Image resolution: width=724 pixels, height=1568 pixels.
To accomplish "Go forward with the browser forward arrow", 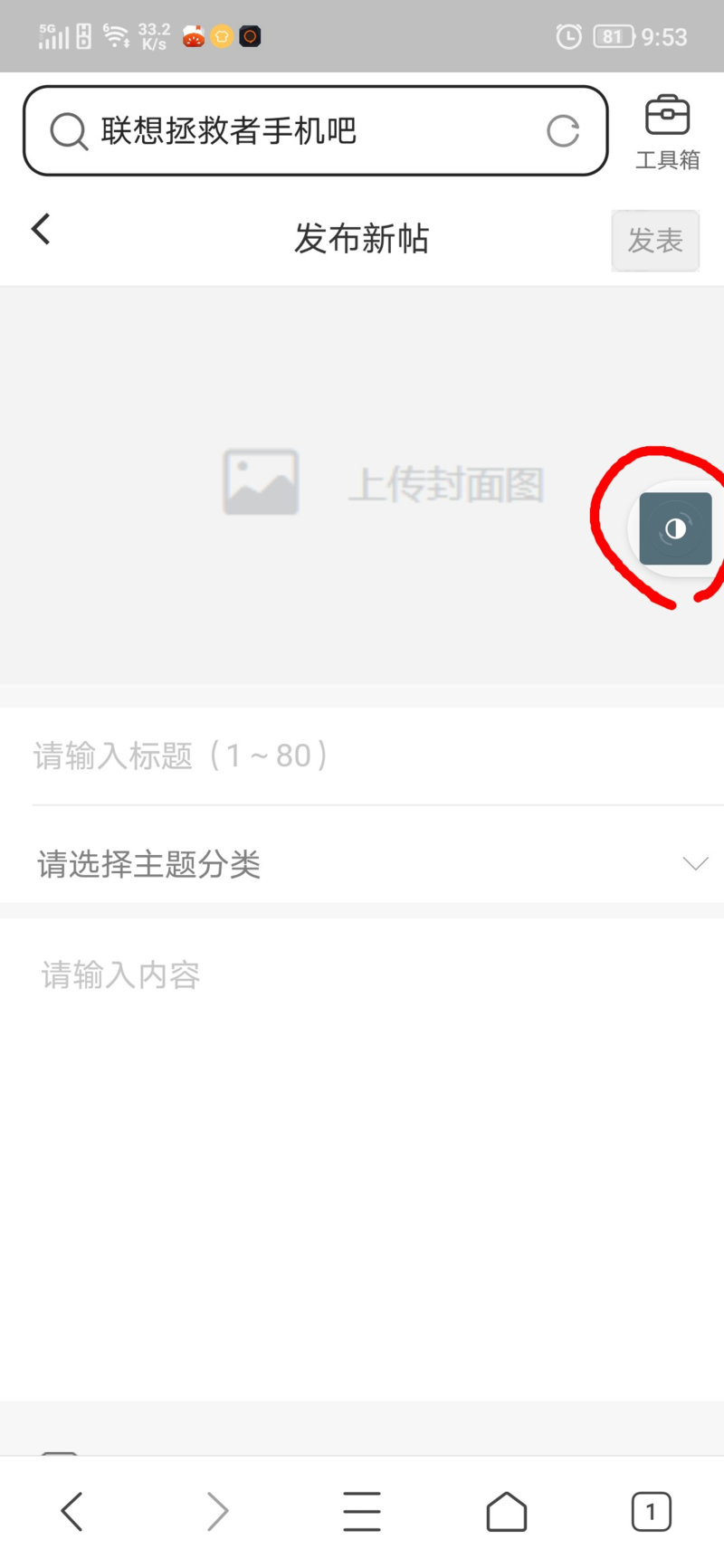I will click(x=217, y=1511).
